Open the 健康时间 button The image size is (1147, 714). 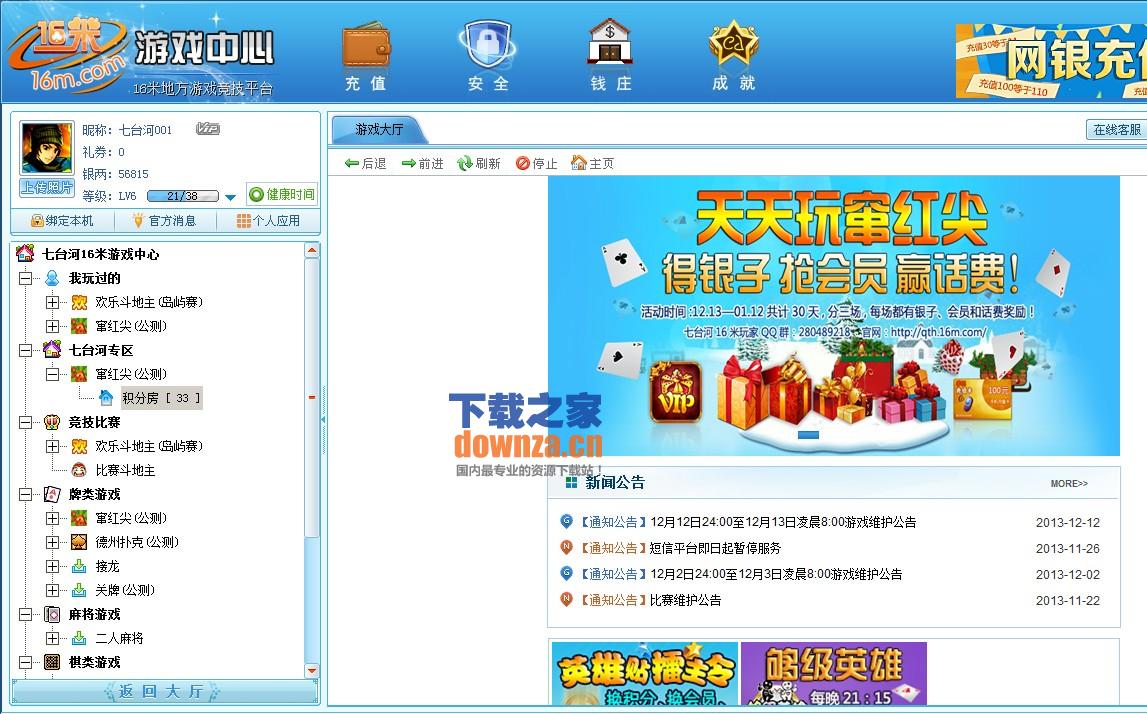282,194
